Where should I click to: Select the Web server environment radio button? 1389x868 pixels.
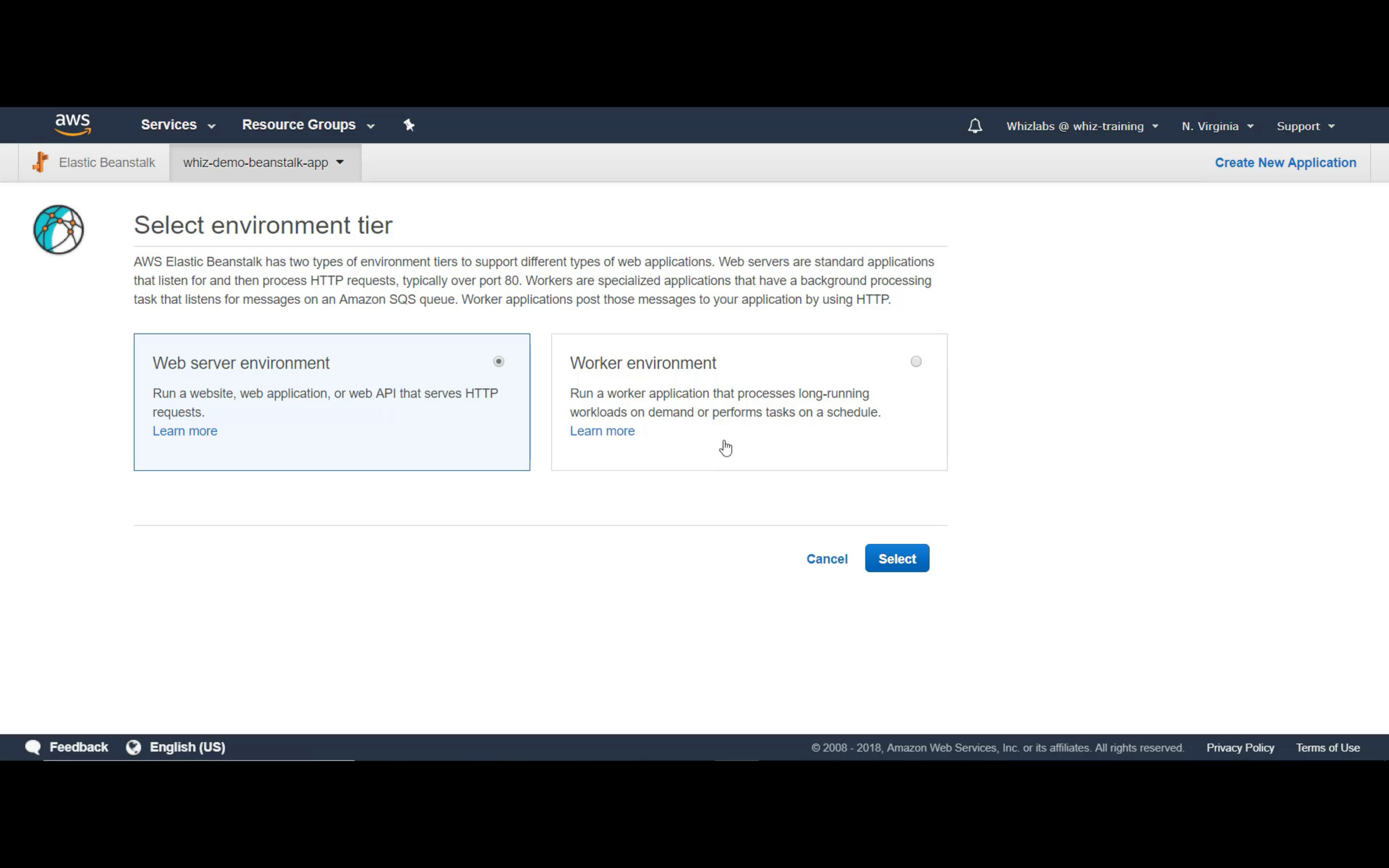(x=498, y=362)
